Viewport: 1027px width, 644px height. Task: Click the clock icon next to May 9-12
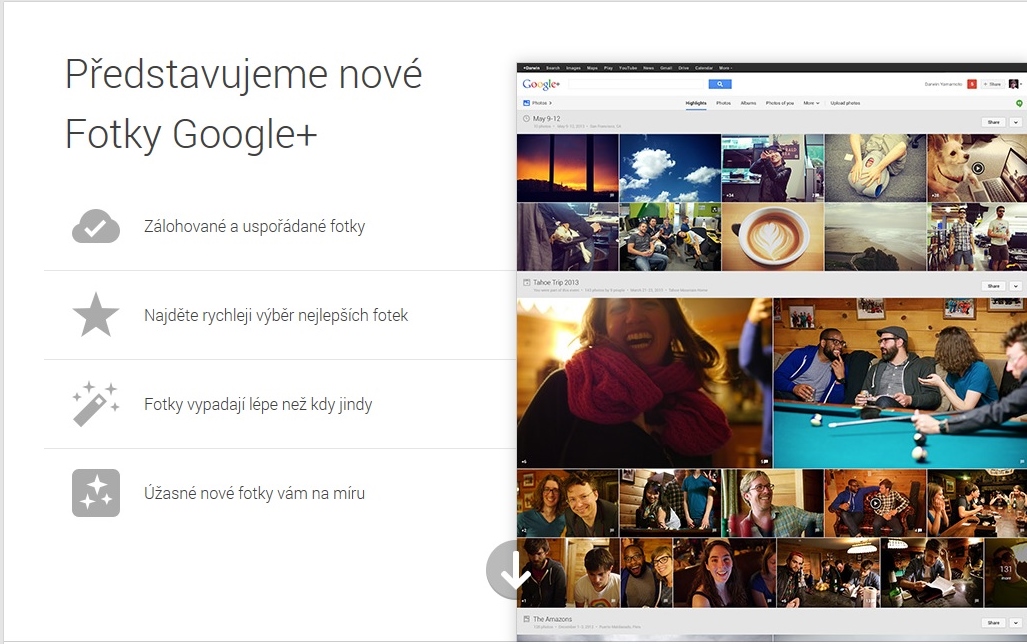coord(526,119)
